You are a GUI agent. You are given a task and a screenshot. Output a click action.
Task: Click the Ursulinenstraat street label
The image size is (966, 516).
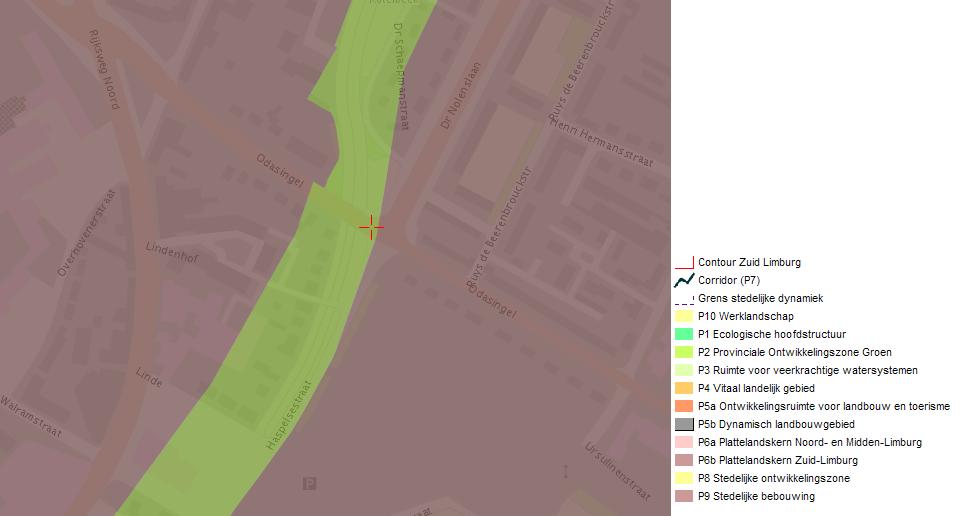[618, 471]
